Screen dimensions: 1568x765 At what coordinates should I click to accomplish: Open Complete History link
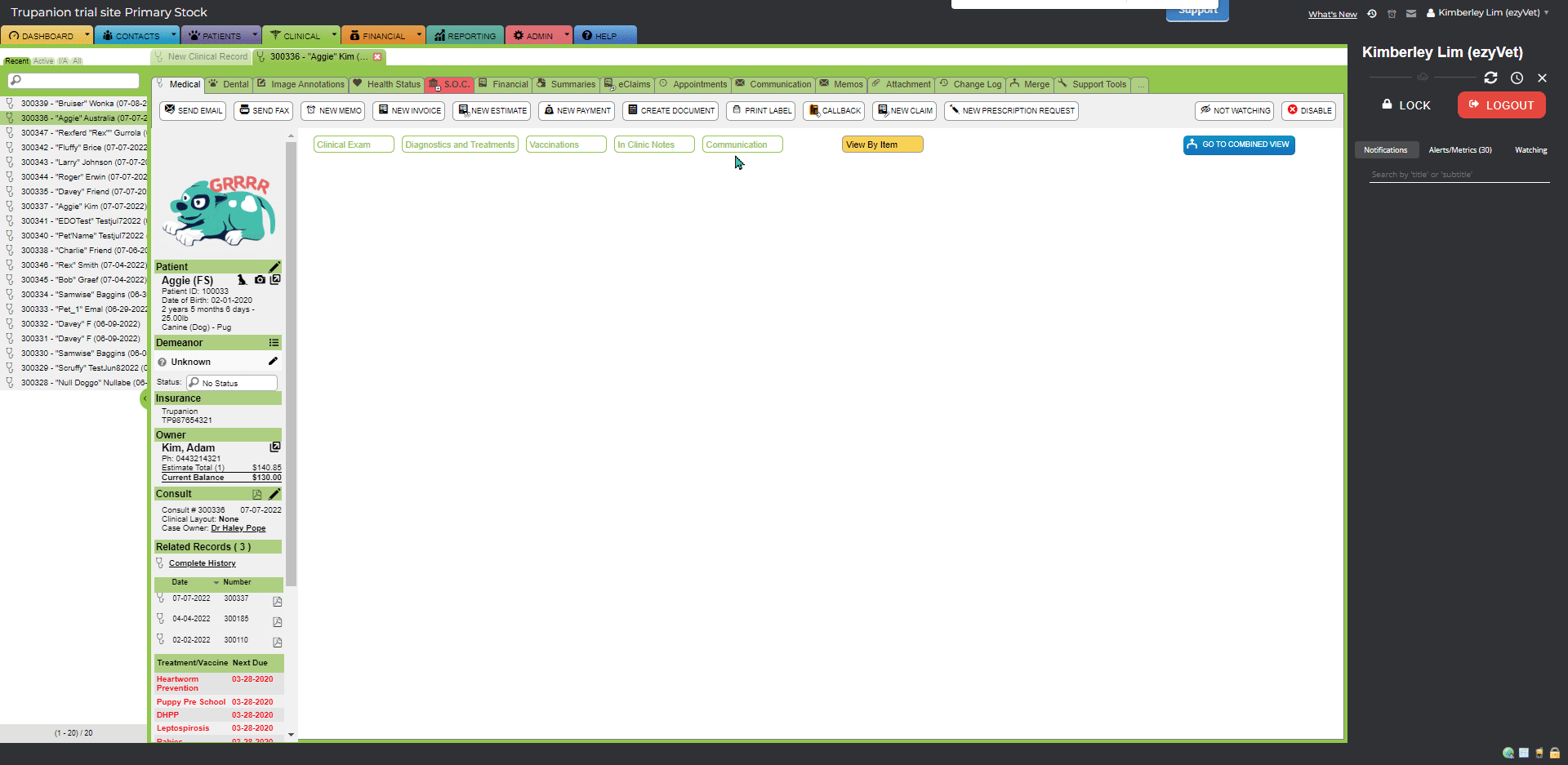click(x=202, y=563)
